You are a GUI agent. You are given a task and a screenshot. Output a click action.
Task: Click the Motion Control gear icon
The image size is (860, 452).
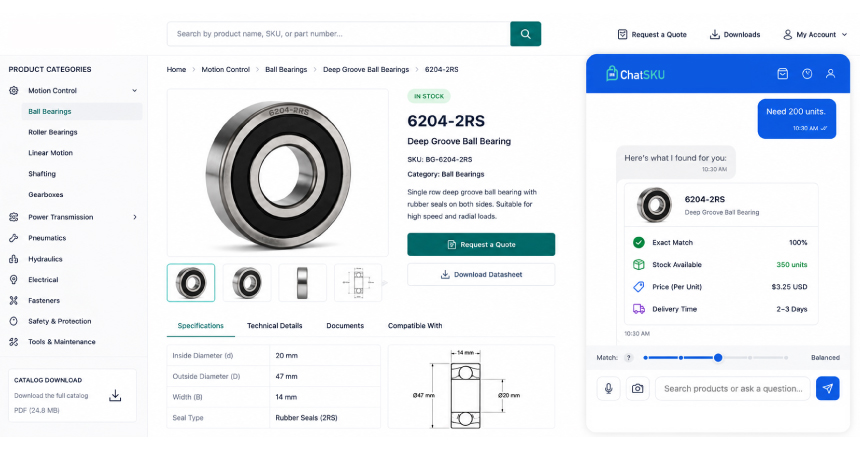(14, 91)
